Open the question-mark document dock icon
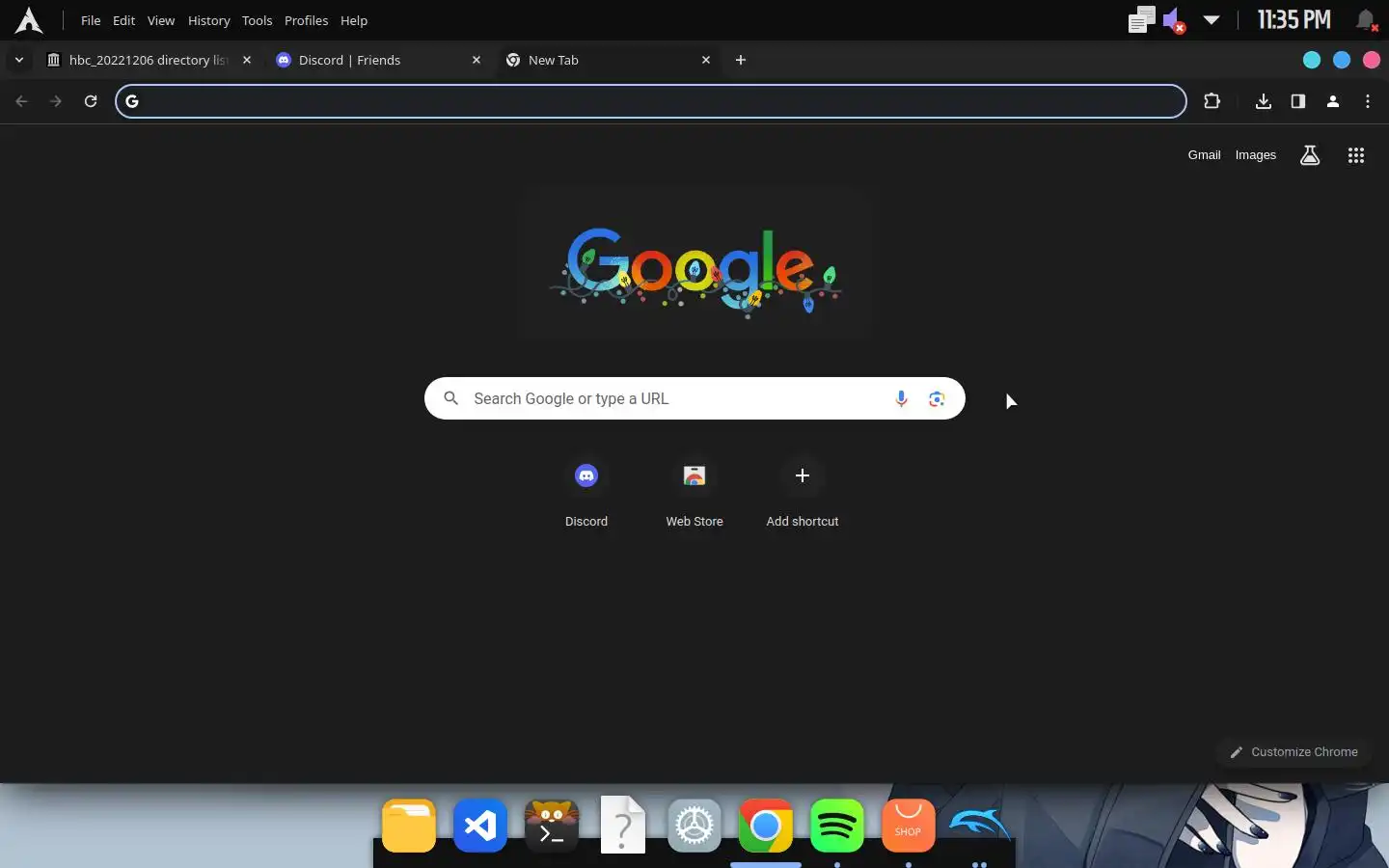 point(623,826)
